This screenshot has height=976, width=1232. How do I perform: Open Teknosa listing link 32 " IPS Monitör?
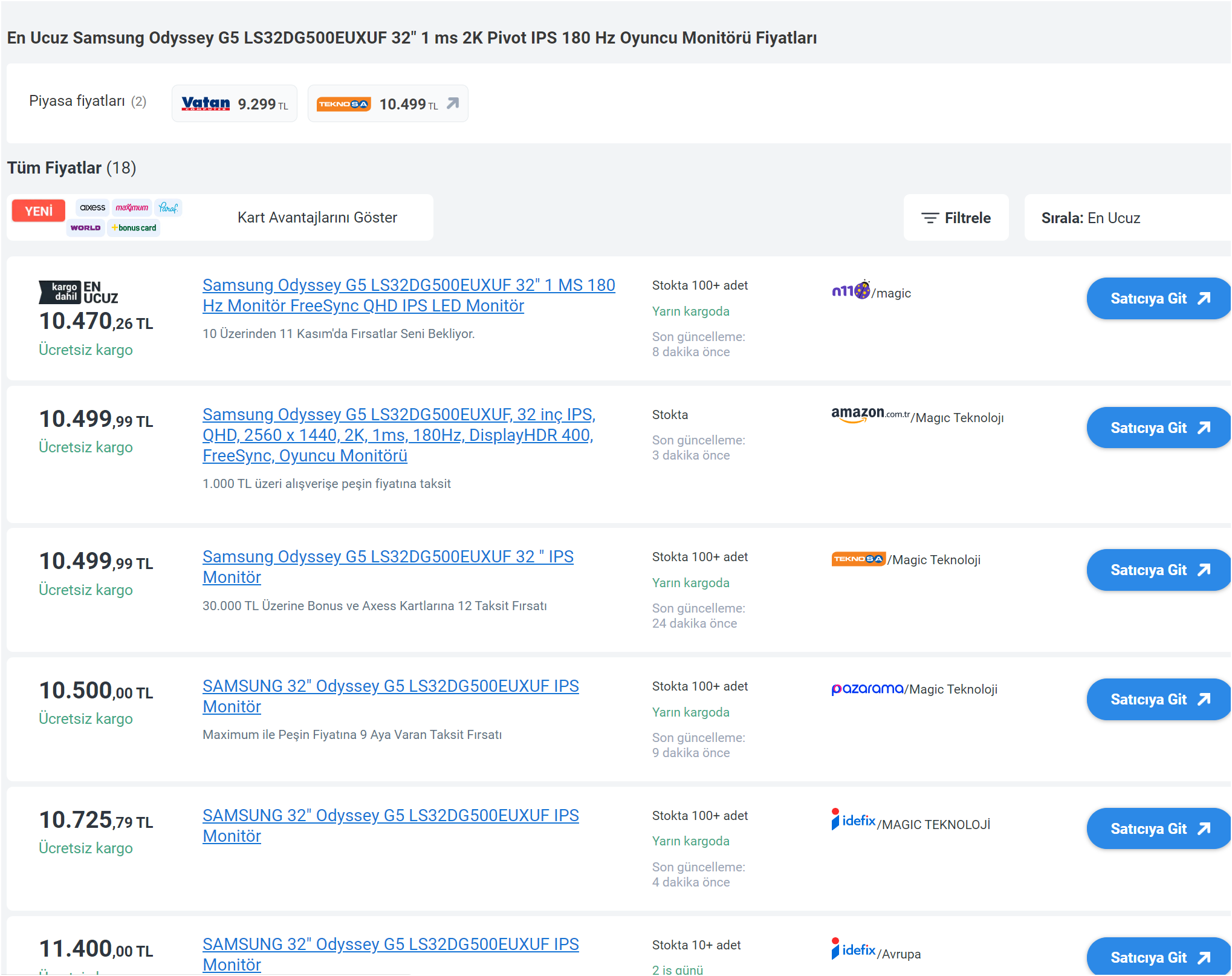[388, 567]
